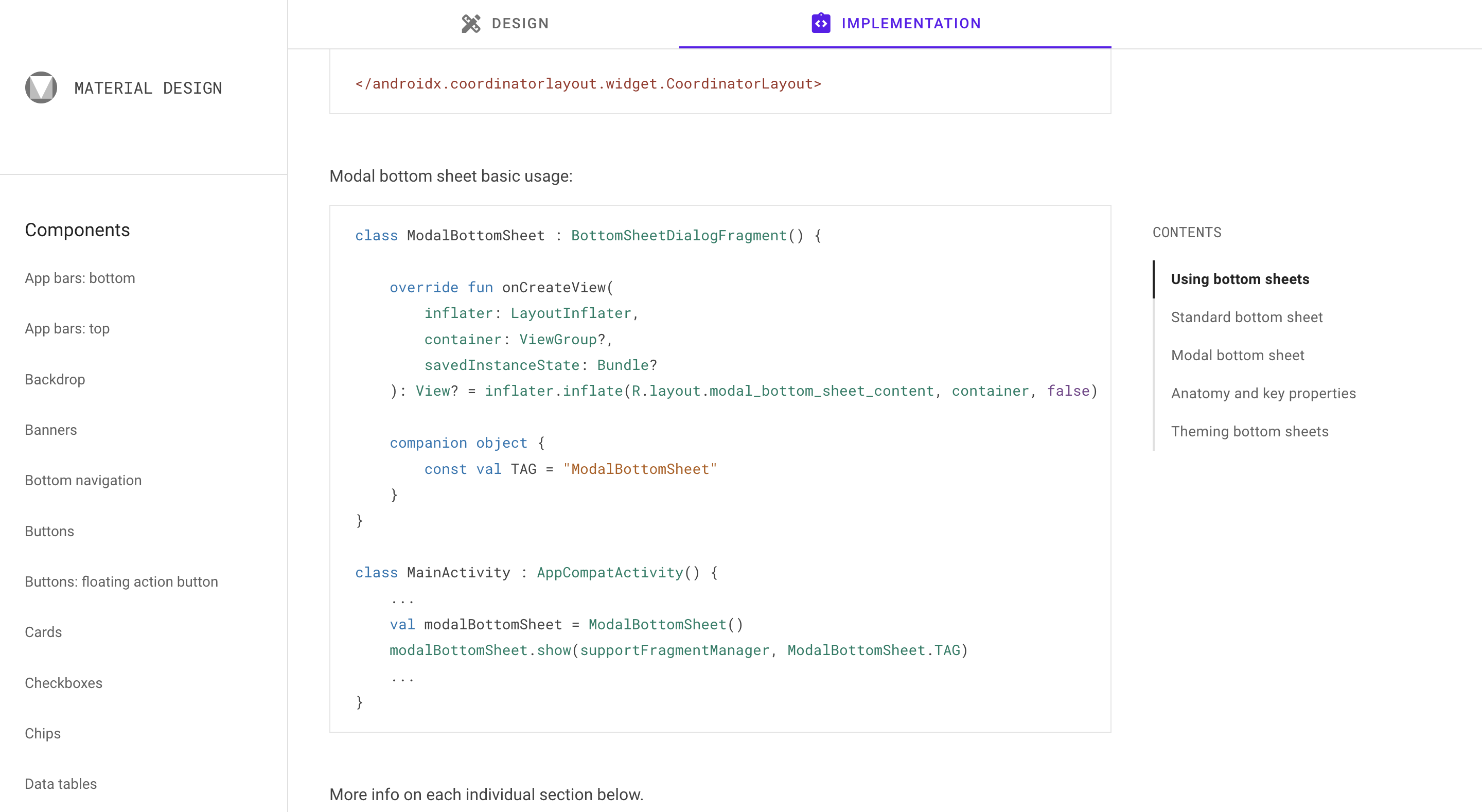Viewport: 1482px width, 812px height.
Task: Open the Backdrop component page
Action: (55, 379)
